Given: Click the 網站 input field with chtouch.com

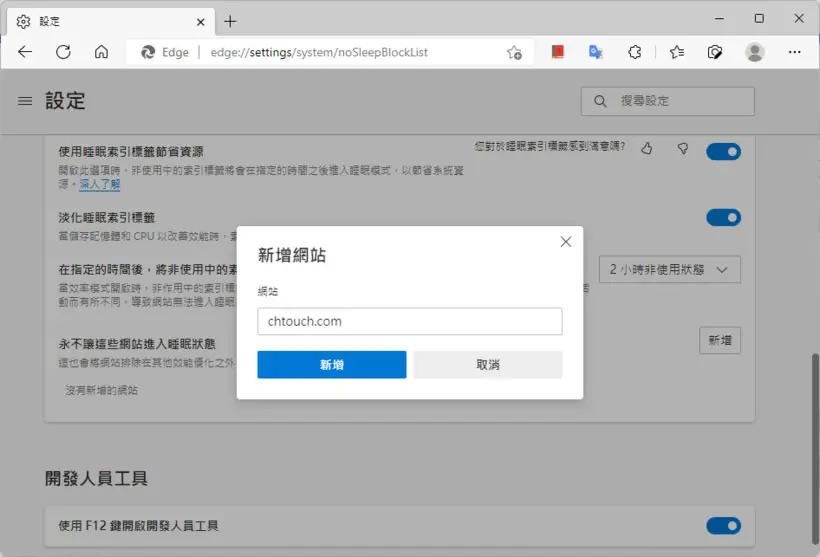Looking at the screenshot, I should (x=409, y=321).
